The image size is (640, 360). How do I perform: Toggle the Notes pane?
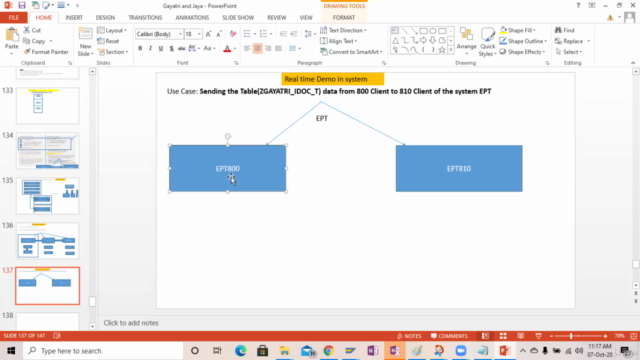(x=409, y=336)
